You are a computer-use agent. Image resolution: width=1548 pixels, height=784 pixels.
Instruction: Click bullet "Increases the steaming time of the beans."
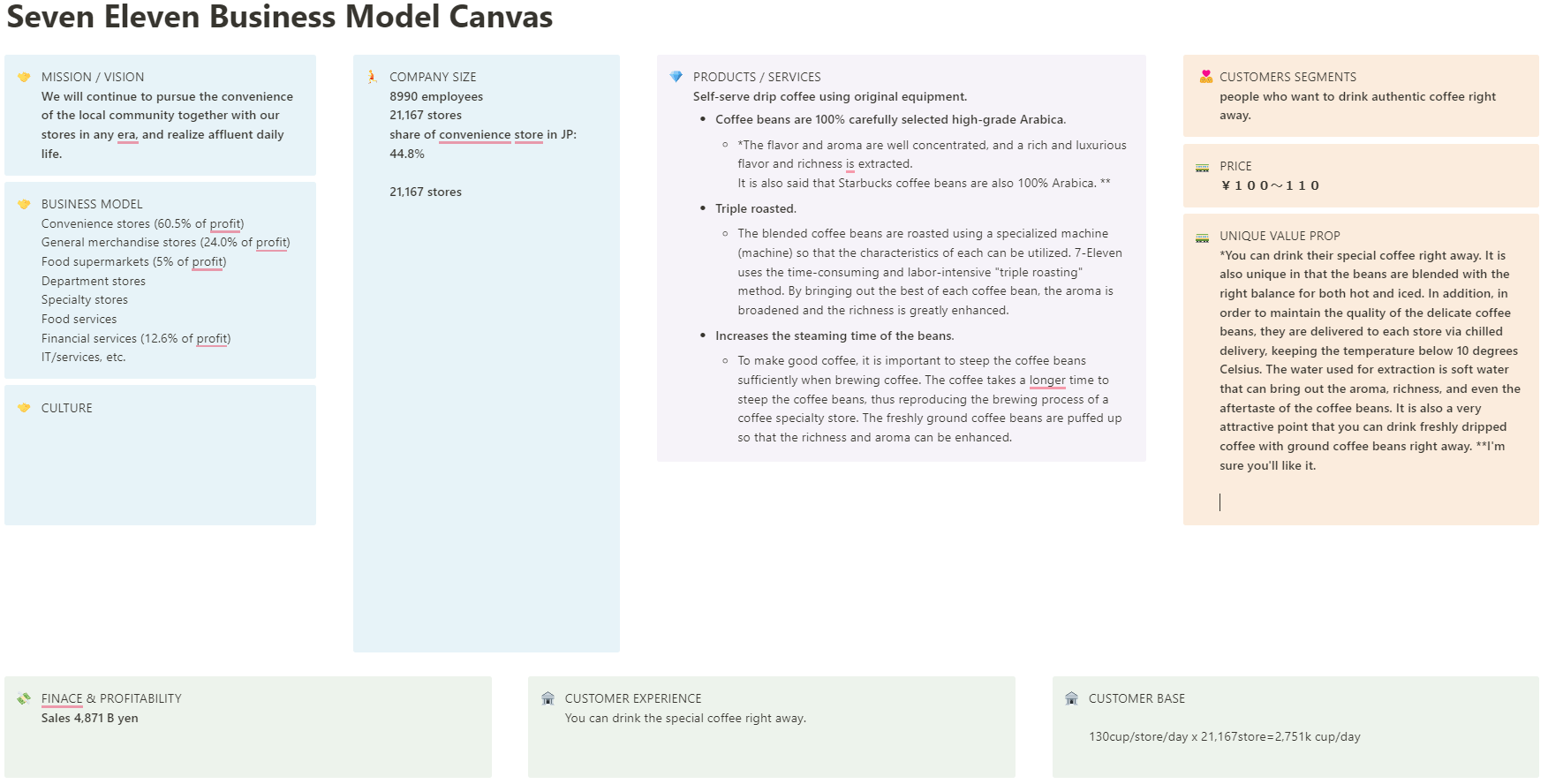coord(834,335)
